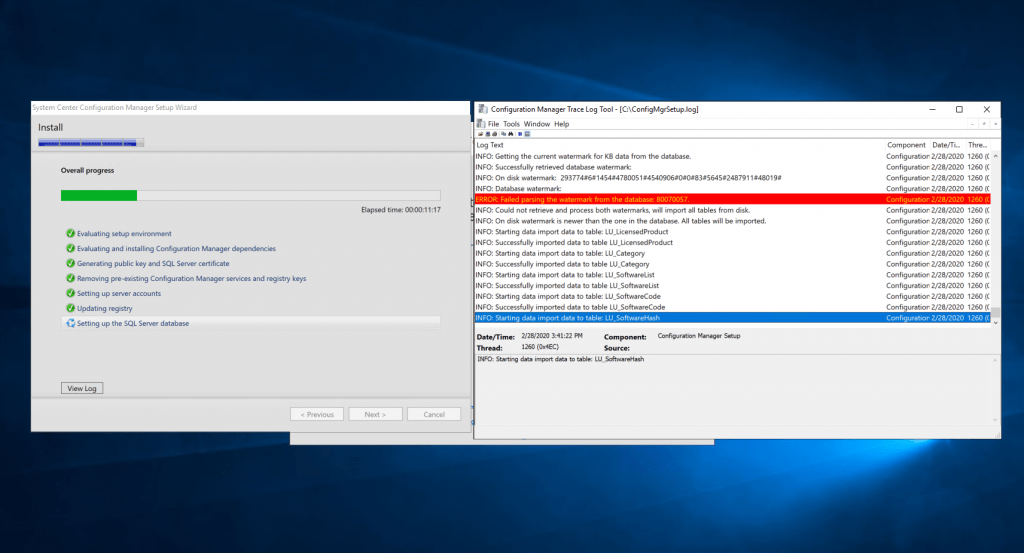This screenshot has width=1024, height=553.
Task: Click green check beside Evaluating setup environment
Action: (x=71, y=233)
